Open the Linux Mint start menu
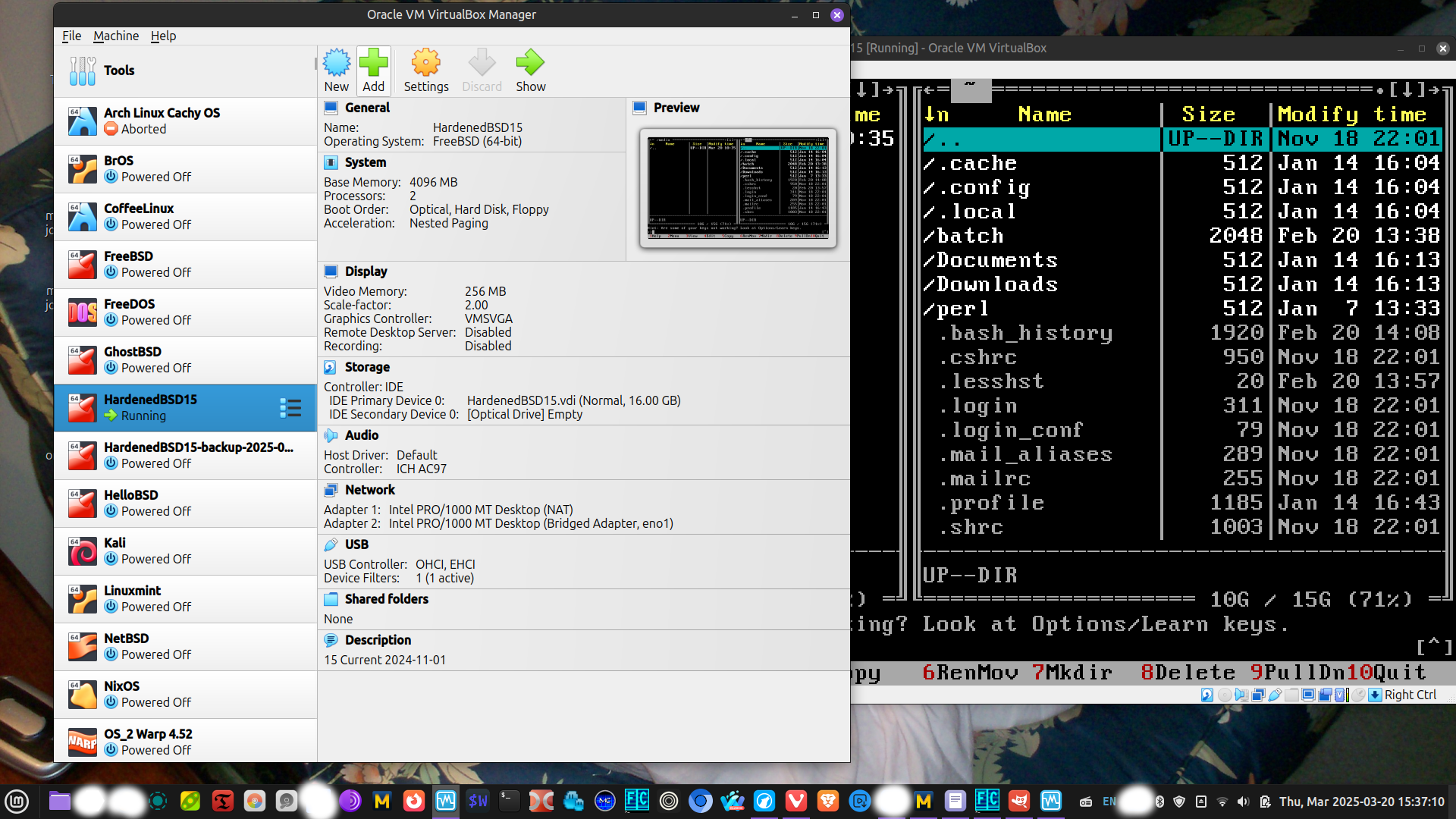The image size is (1456, 819). click(x=17, y=801)
